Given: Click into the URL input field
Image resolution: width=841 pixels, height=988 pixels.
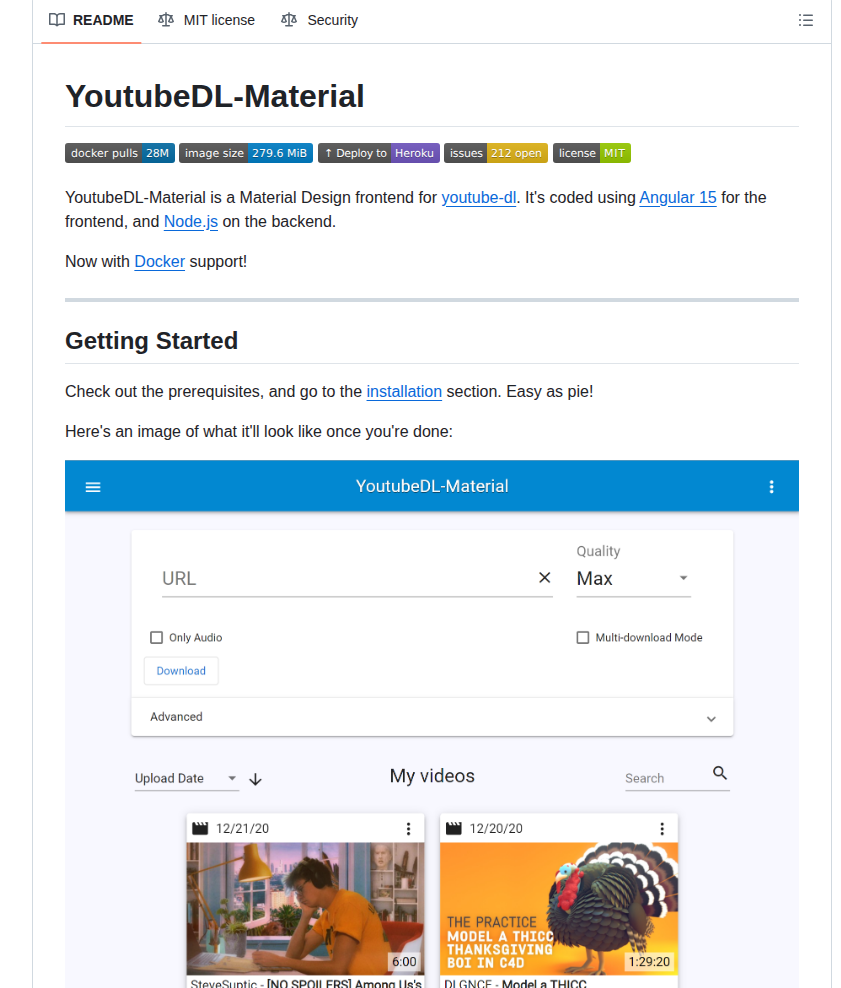Looking at the screenshot, I should (x=345, y=579).
